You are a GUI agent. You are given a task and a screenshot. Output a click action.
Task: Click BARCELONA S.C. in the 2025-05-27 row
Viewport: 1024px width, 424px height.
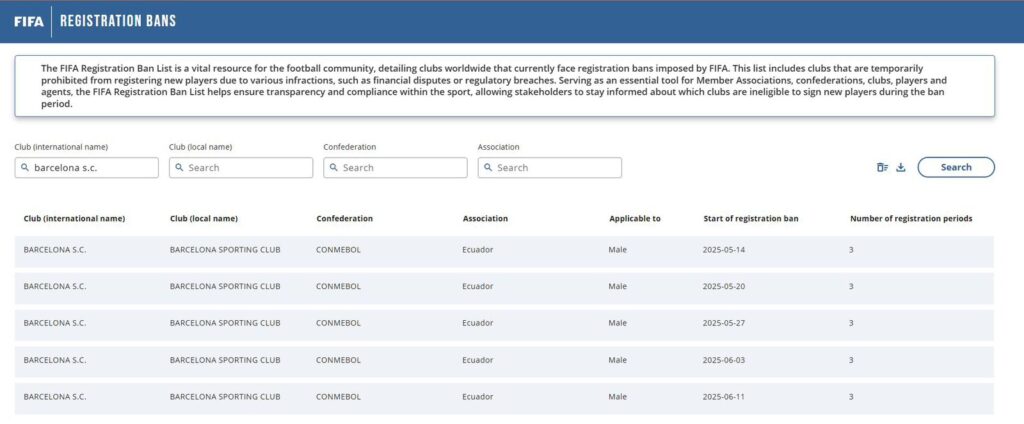(x=55, y=323)
